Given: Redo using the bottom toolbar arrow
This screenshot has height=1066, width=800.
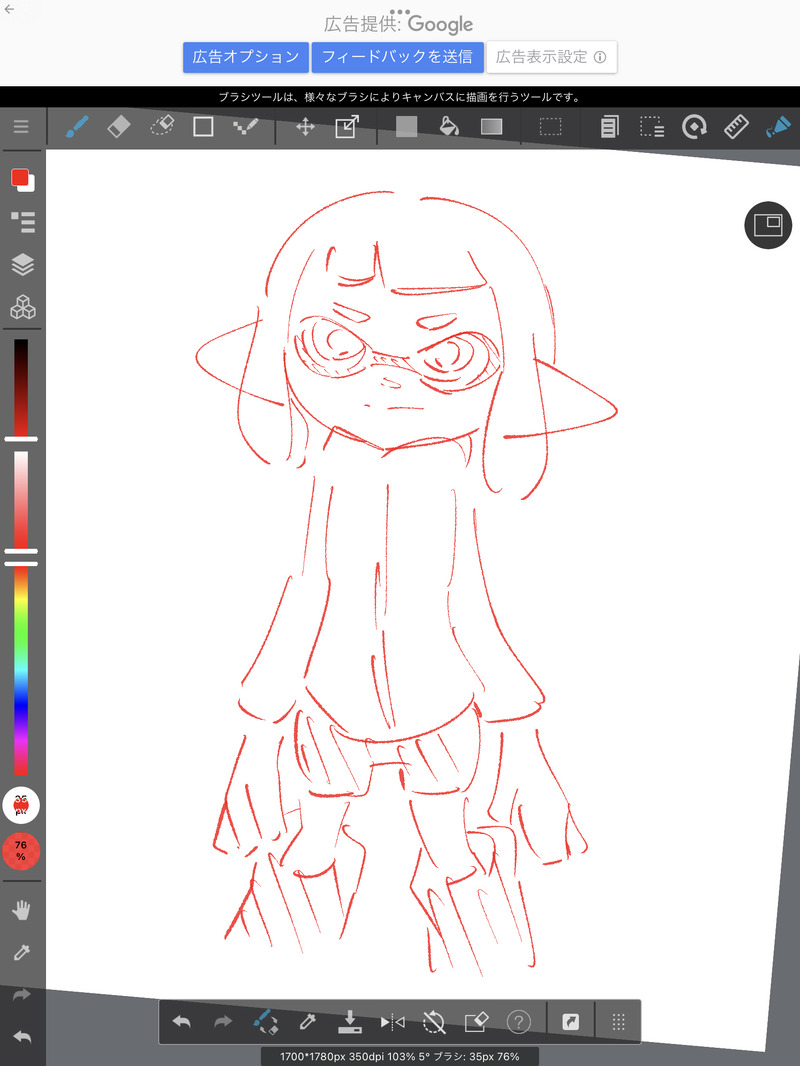Looking at the screenshot, I should click(x=223, y=1021).
